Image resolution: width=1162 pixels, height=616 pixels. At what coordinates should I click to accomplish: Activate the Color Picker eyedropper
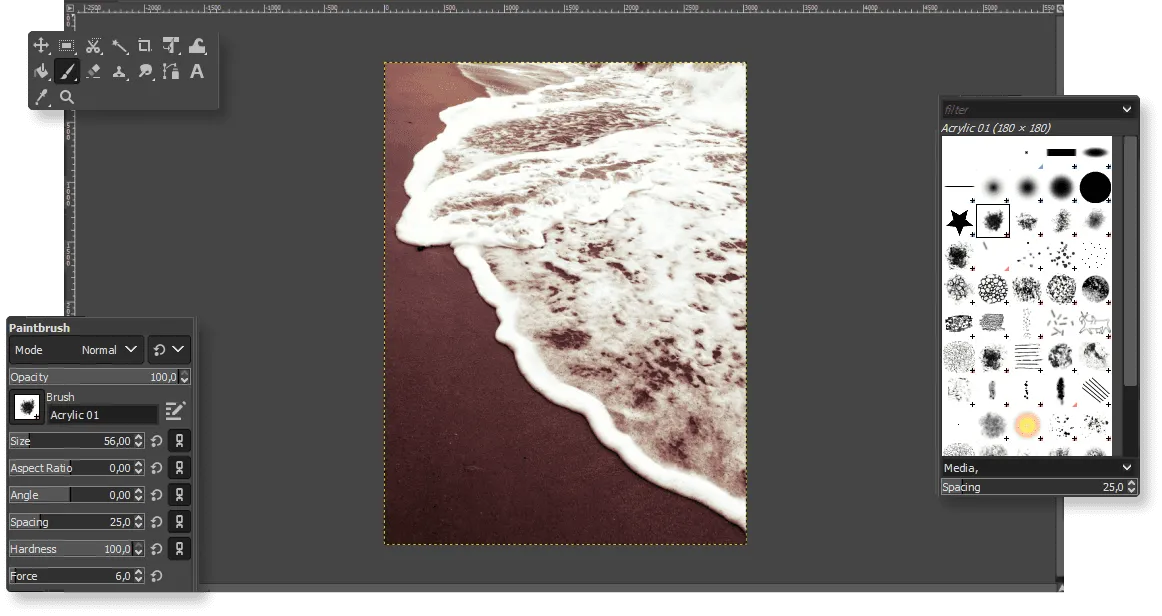(x=41, y=97)
